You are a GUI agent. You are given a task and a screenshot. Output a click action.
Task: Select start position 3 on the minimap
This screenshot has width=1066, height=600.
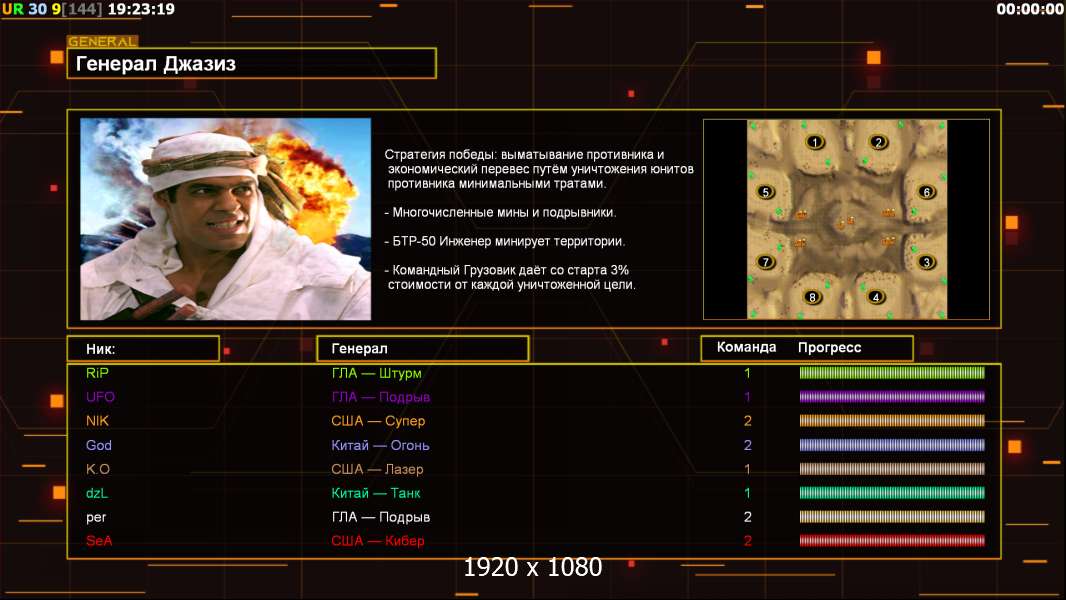point(926,262)
